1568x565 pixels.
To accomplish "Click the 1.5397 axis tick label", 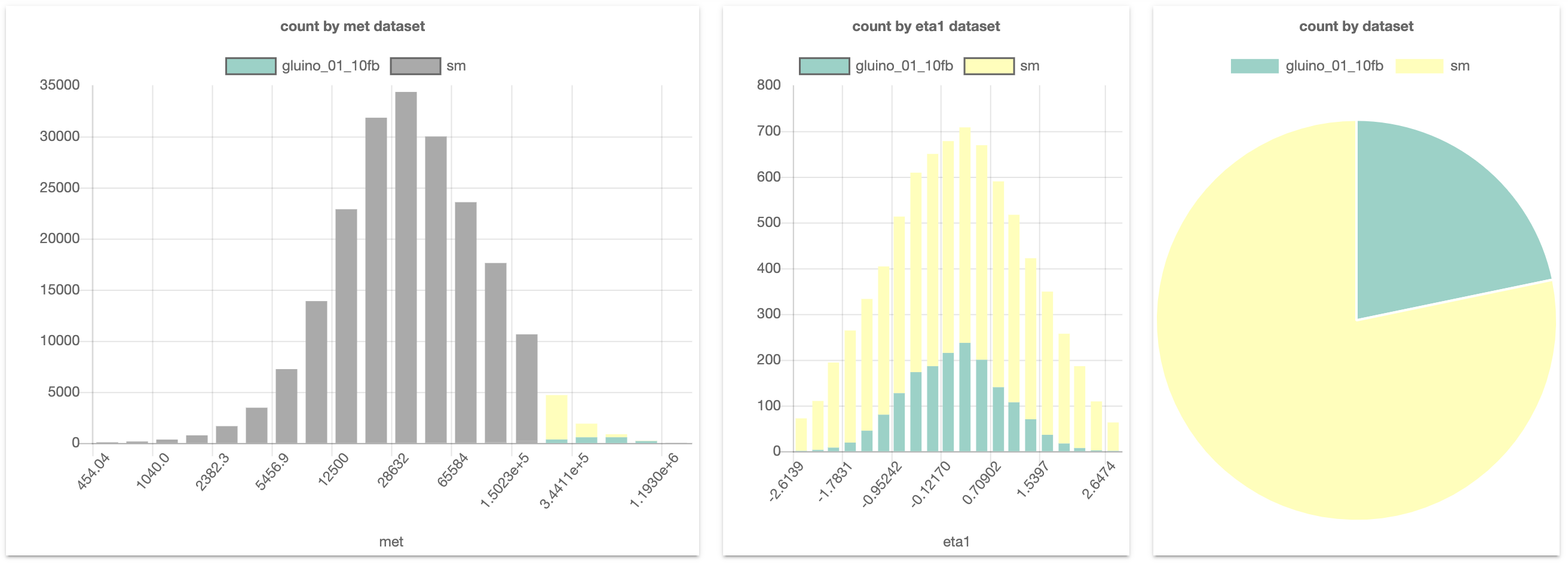I will [1033, 480].
